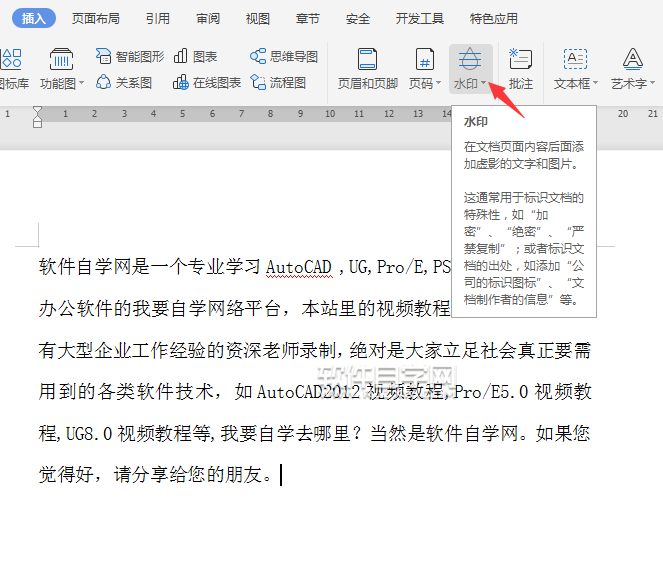Click the 水印 watermark icon
Screen dimensions: 663x586
[x=470, y=59]
